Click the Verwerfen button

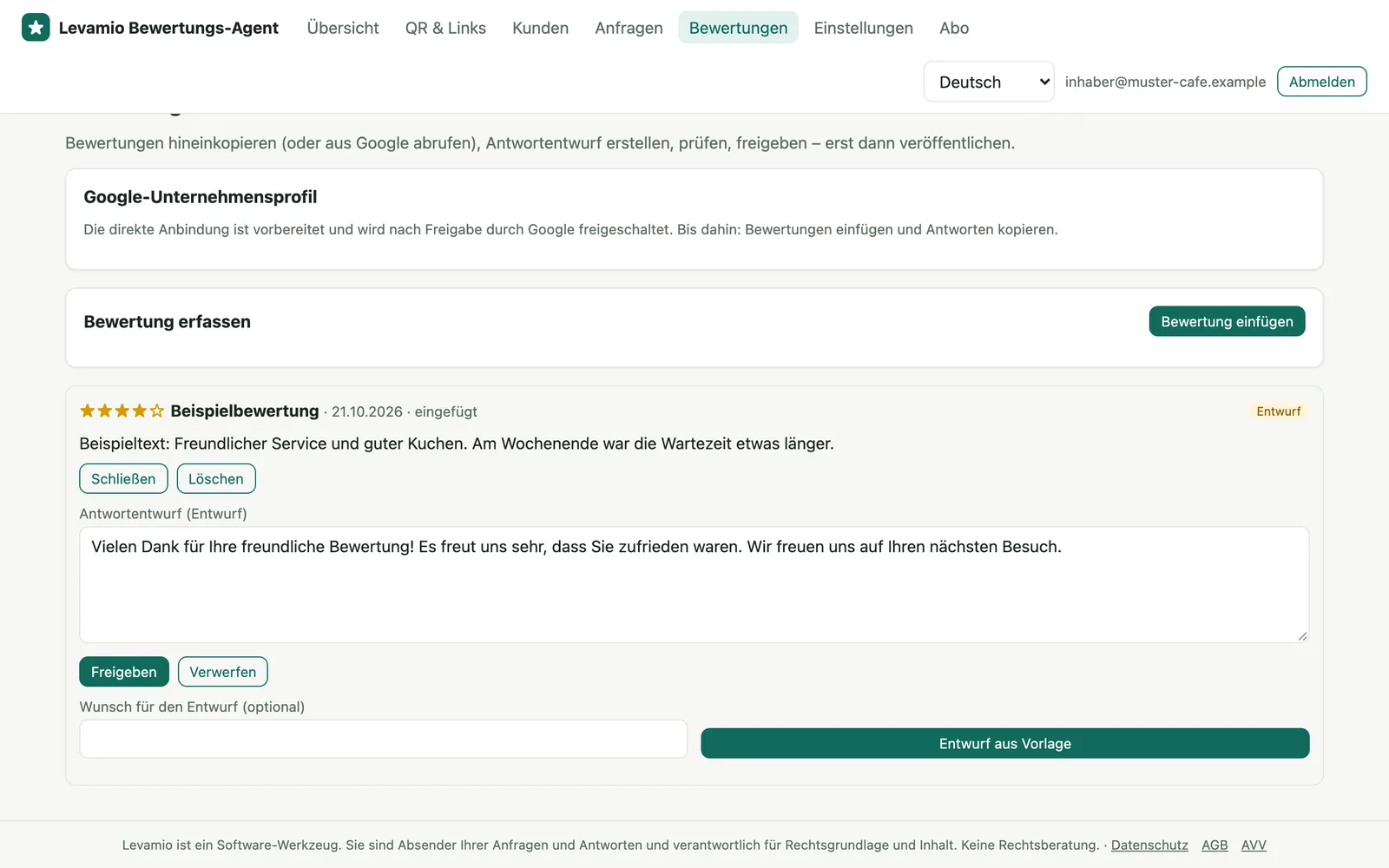tap(223, 672)
